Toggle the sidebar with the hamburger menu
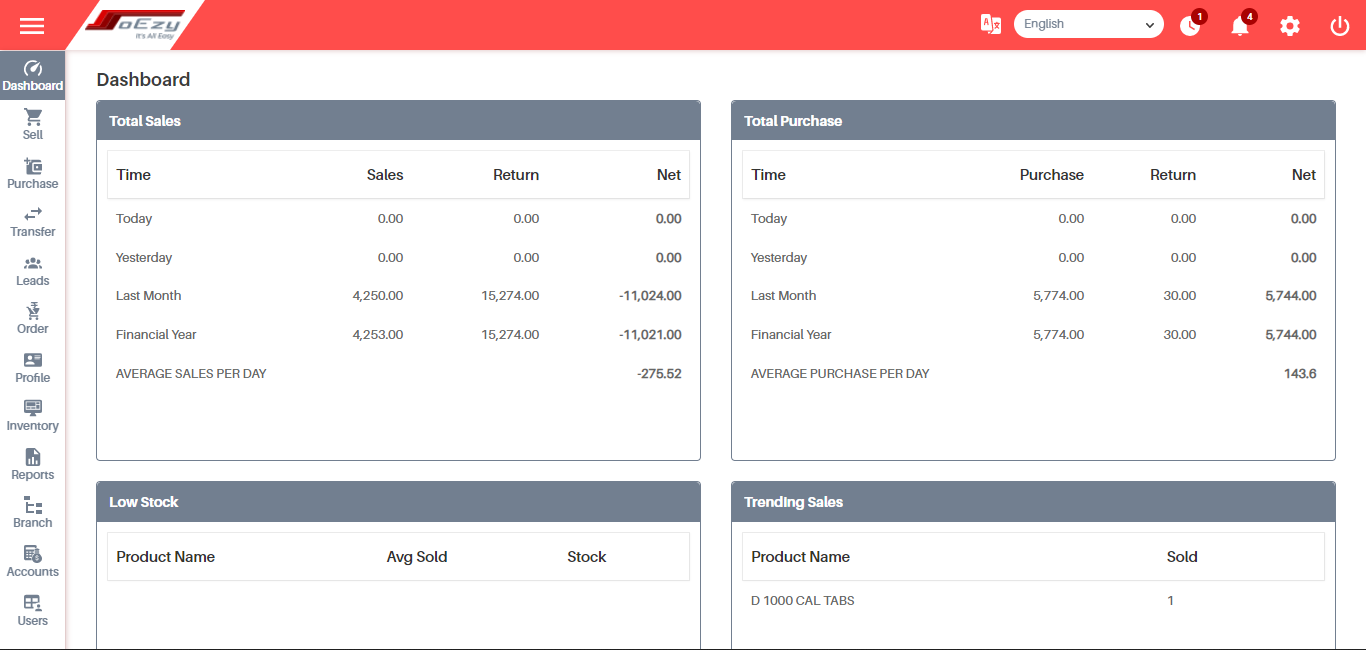 [x=32, y=25]
